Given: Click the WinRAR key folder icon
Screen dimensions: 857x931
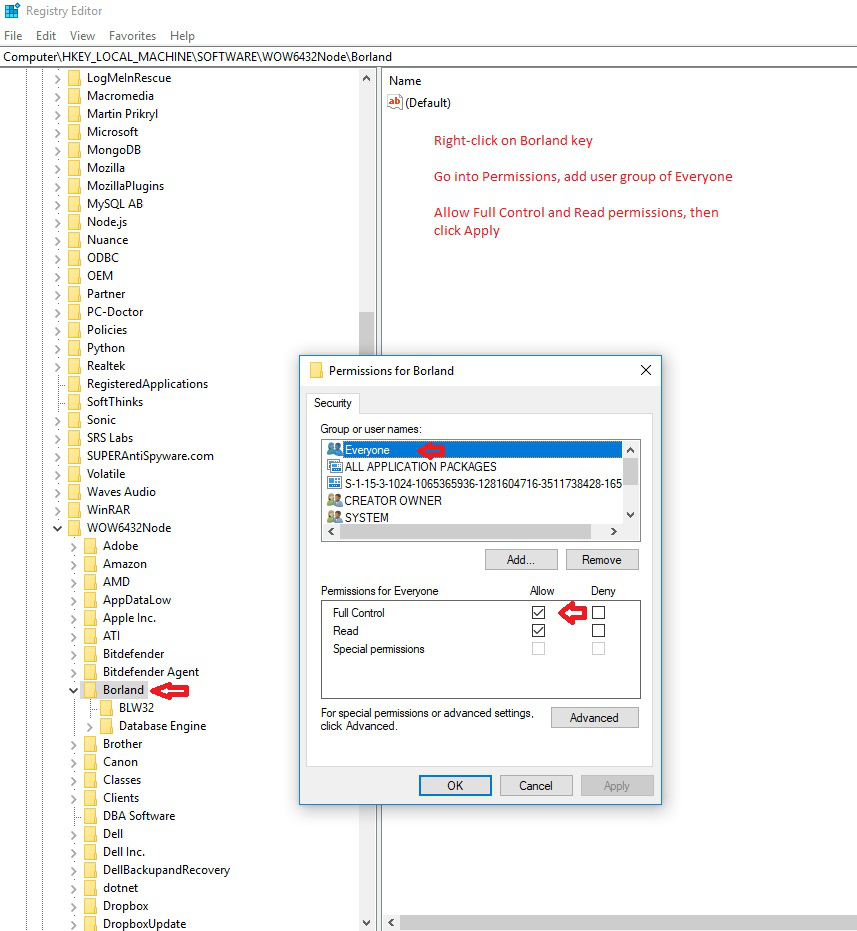Looking at the screenshot, I should [x=74, y=509].
